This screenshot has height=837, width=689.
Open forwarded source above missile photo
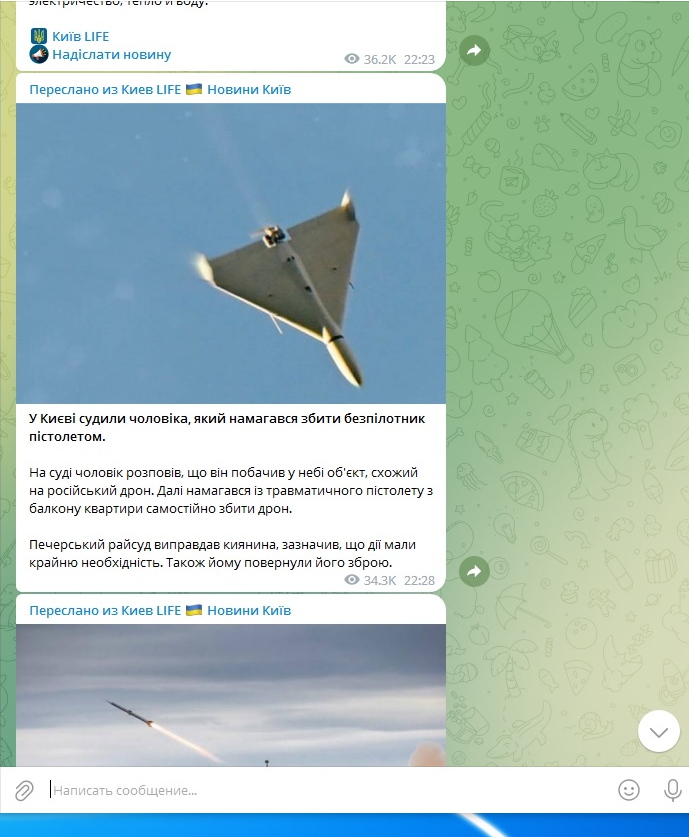(x=160, y=610)
